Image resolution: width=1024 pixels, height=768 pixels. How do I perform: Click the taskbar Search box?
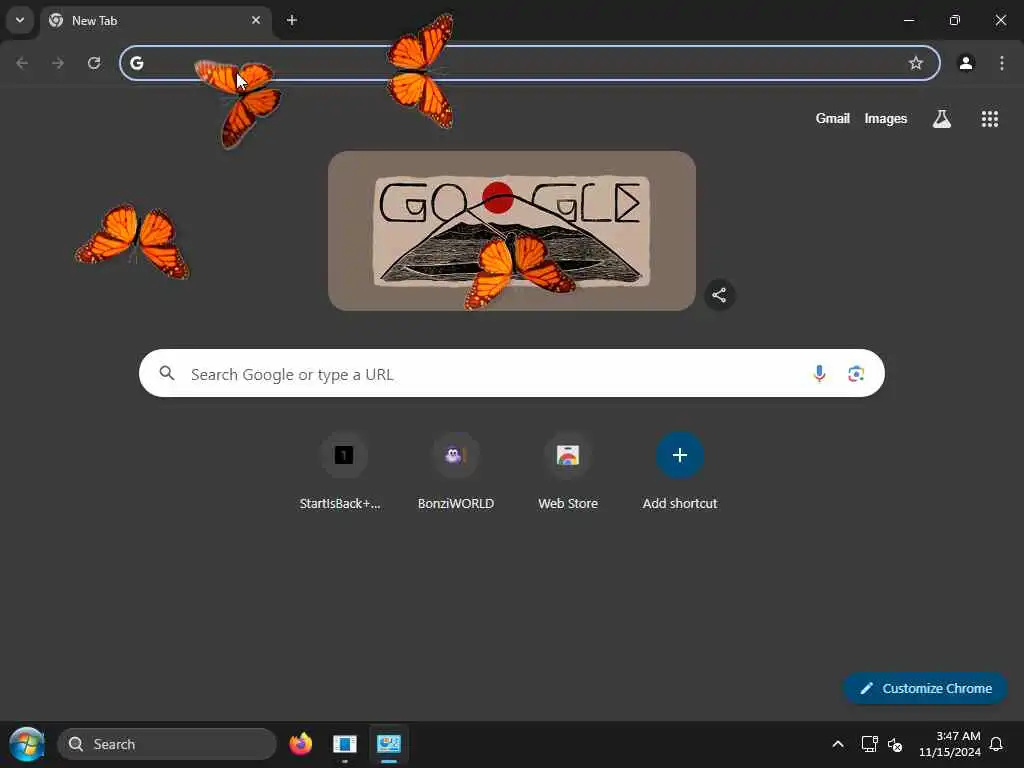tap(167, 744)
